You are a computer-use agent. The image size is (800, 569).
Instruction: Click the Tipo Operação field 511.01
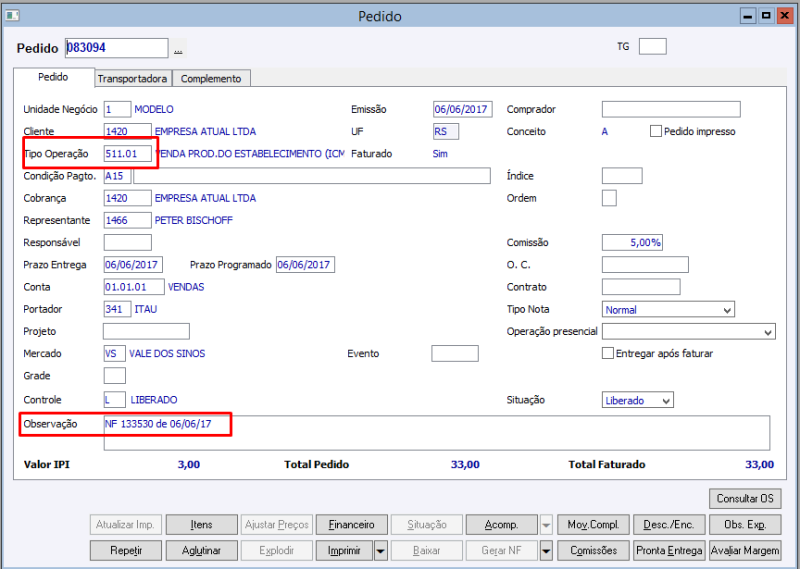click(x=128, y=154)
